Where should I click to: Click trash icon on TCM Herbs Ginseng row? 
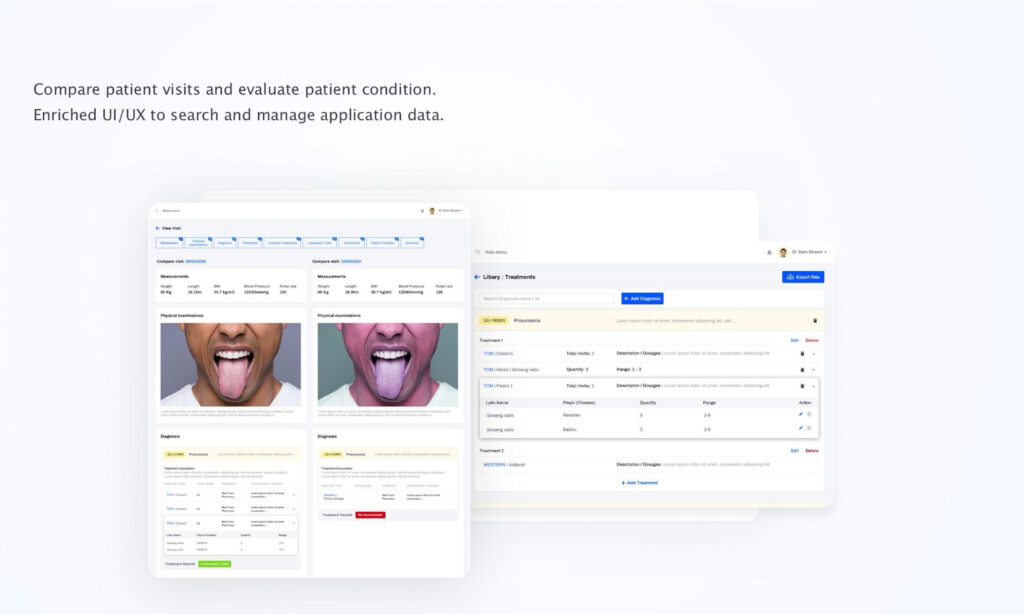coord(802,369)
